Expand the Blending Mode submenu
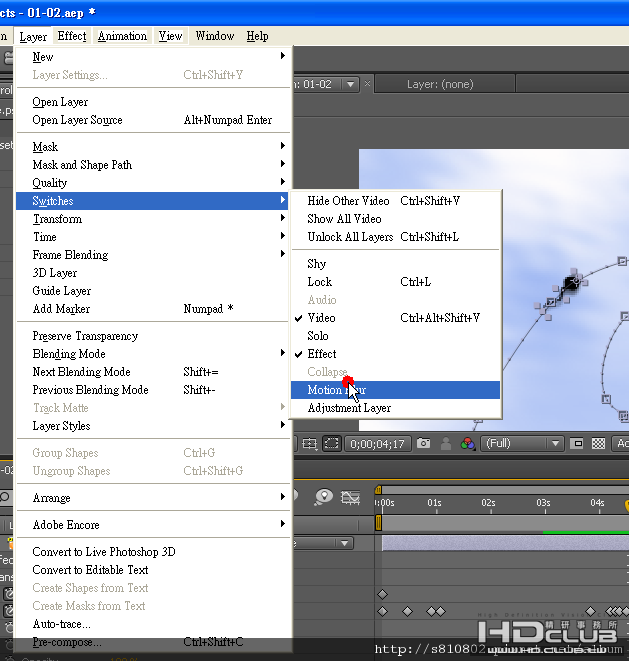This screenshot has width=629, height=661. click(69, 354)
